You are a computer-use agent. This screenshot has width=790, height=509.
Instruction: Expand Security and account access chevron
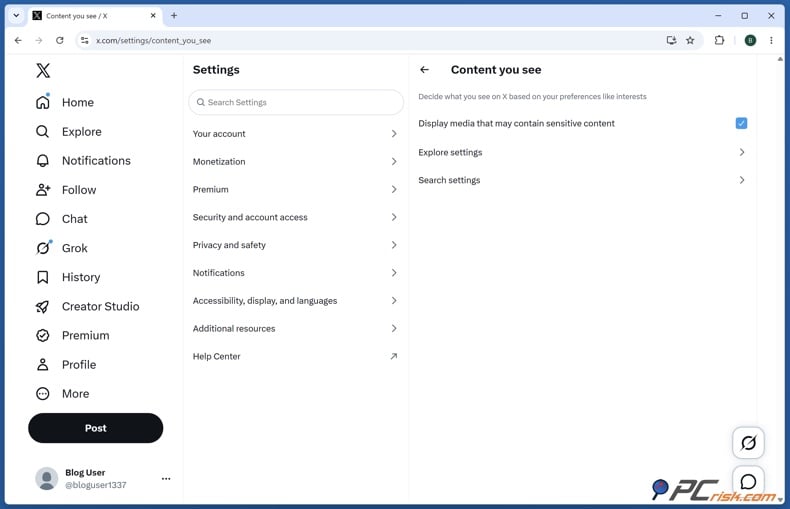tap(394, 217)
